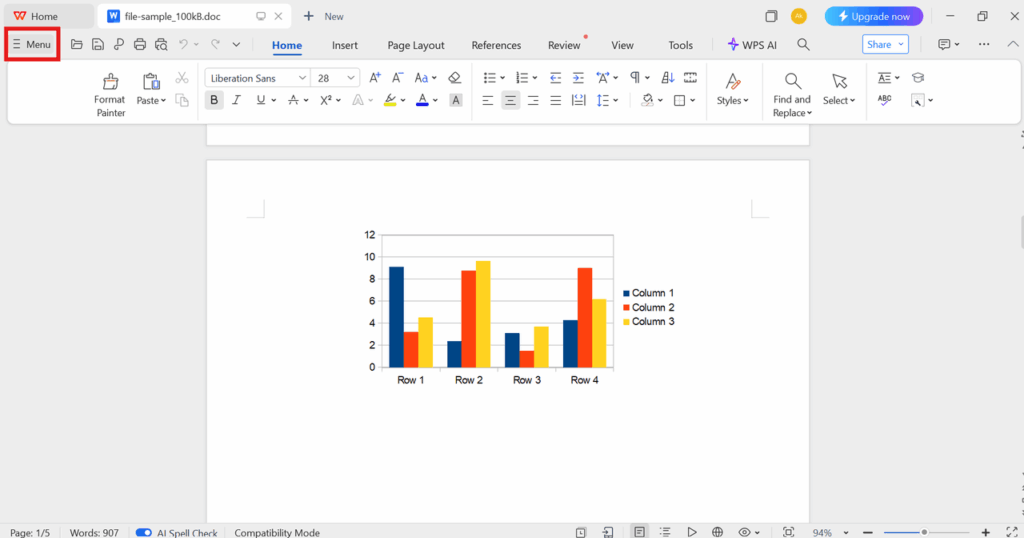Switch to the View tab
The image size is (1024, 538).
coord(622,45)
